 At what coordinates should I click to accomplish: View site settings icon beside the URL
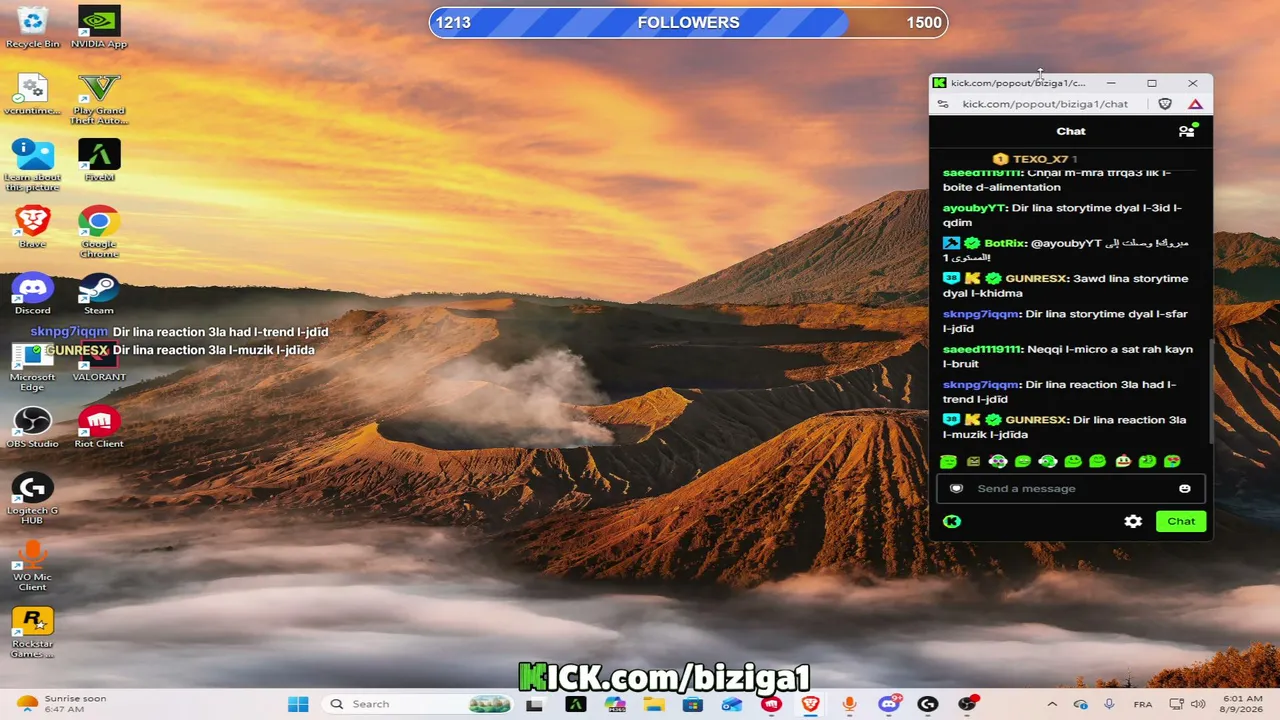point(942,104)
